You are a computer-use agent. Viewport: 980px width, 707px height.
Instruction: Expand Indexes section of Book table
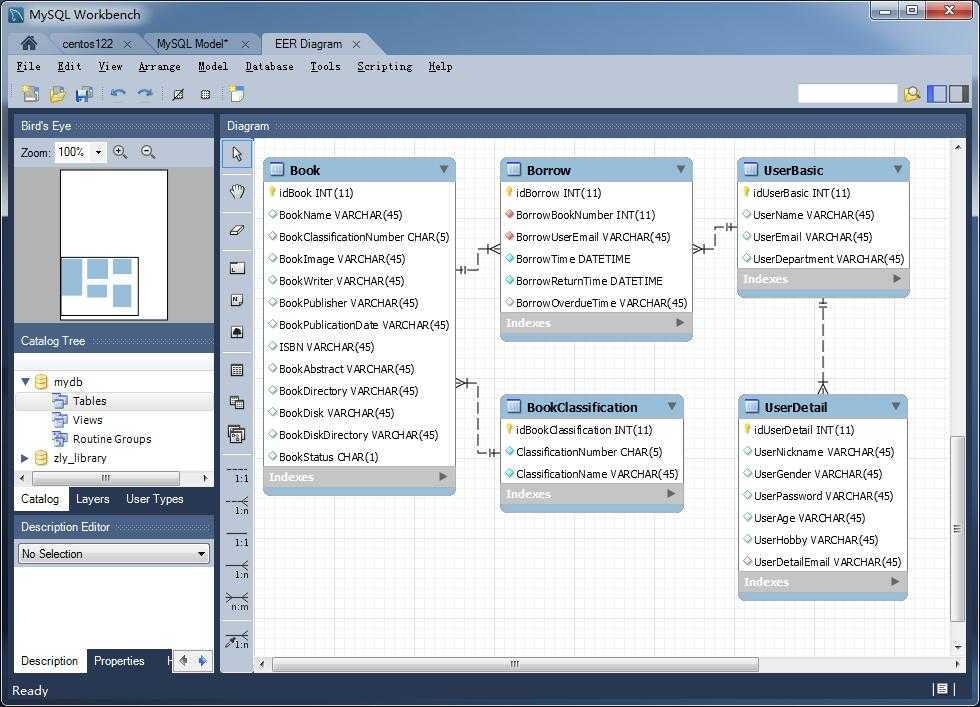(443, 477)
